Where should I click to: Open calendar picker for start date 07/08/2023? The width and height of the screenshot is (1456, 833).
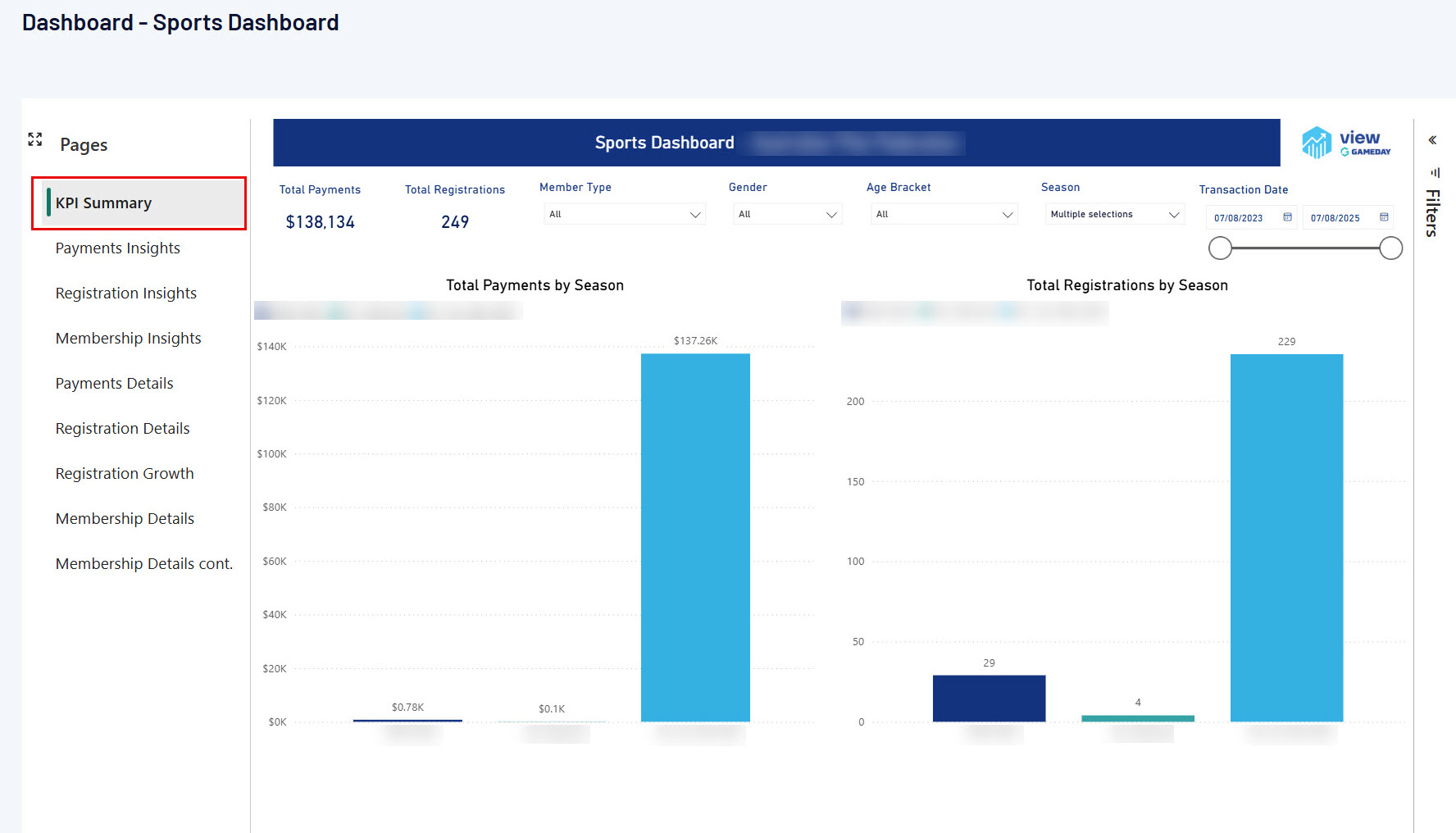coord(1287,217)
